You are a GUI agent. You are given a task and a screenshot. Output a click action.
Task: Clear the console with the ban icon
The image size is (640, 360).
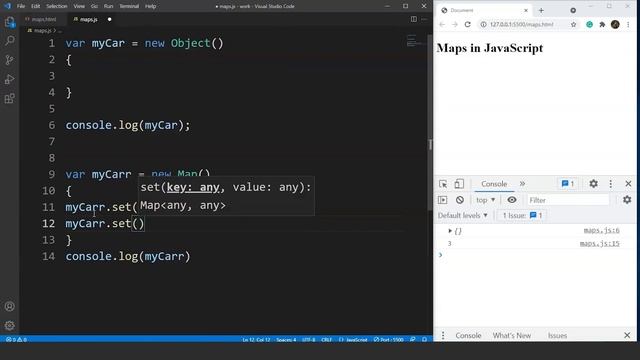pyautogui.click(x=460, y=200)
